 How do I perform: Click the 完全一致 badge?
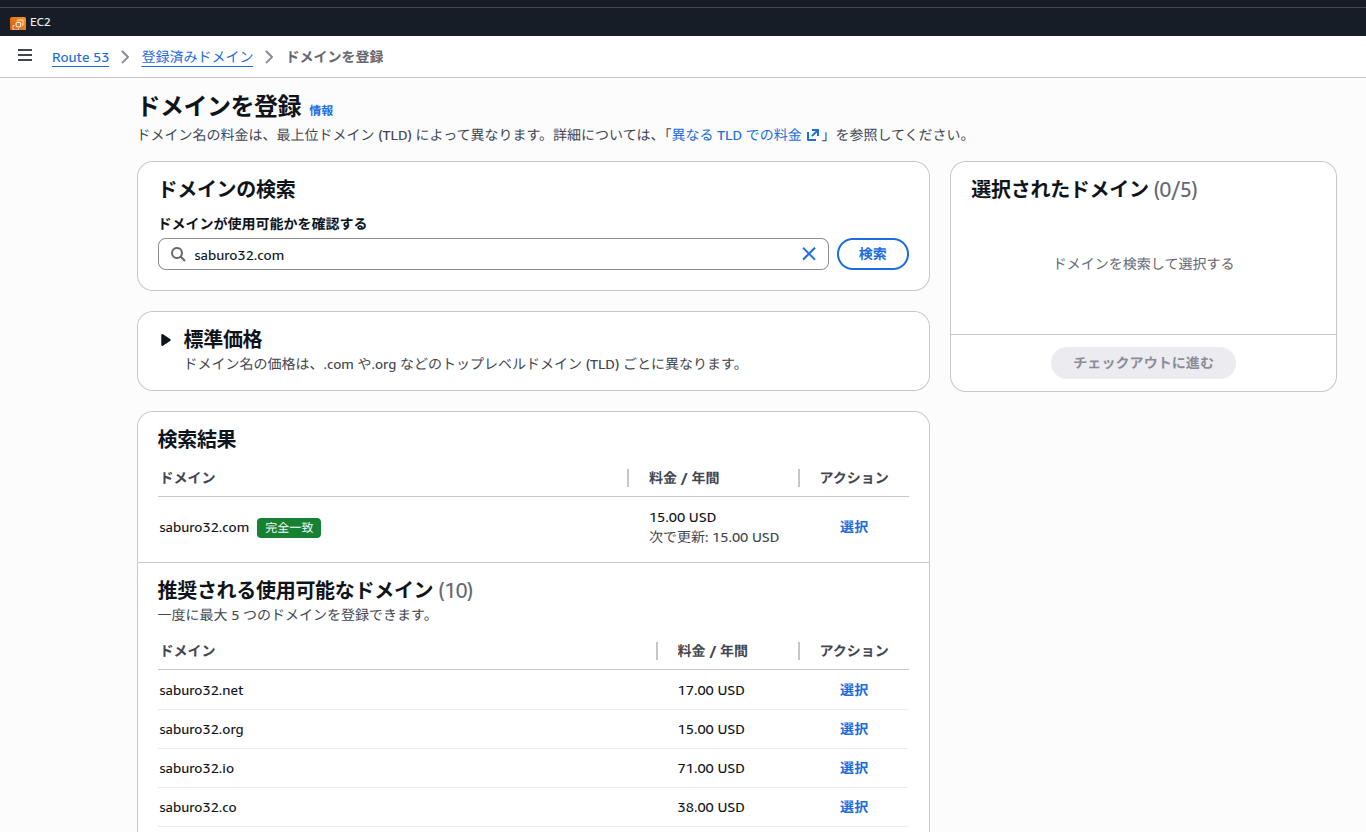tap(289, 528)
